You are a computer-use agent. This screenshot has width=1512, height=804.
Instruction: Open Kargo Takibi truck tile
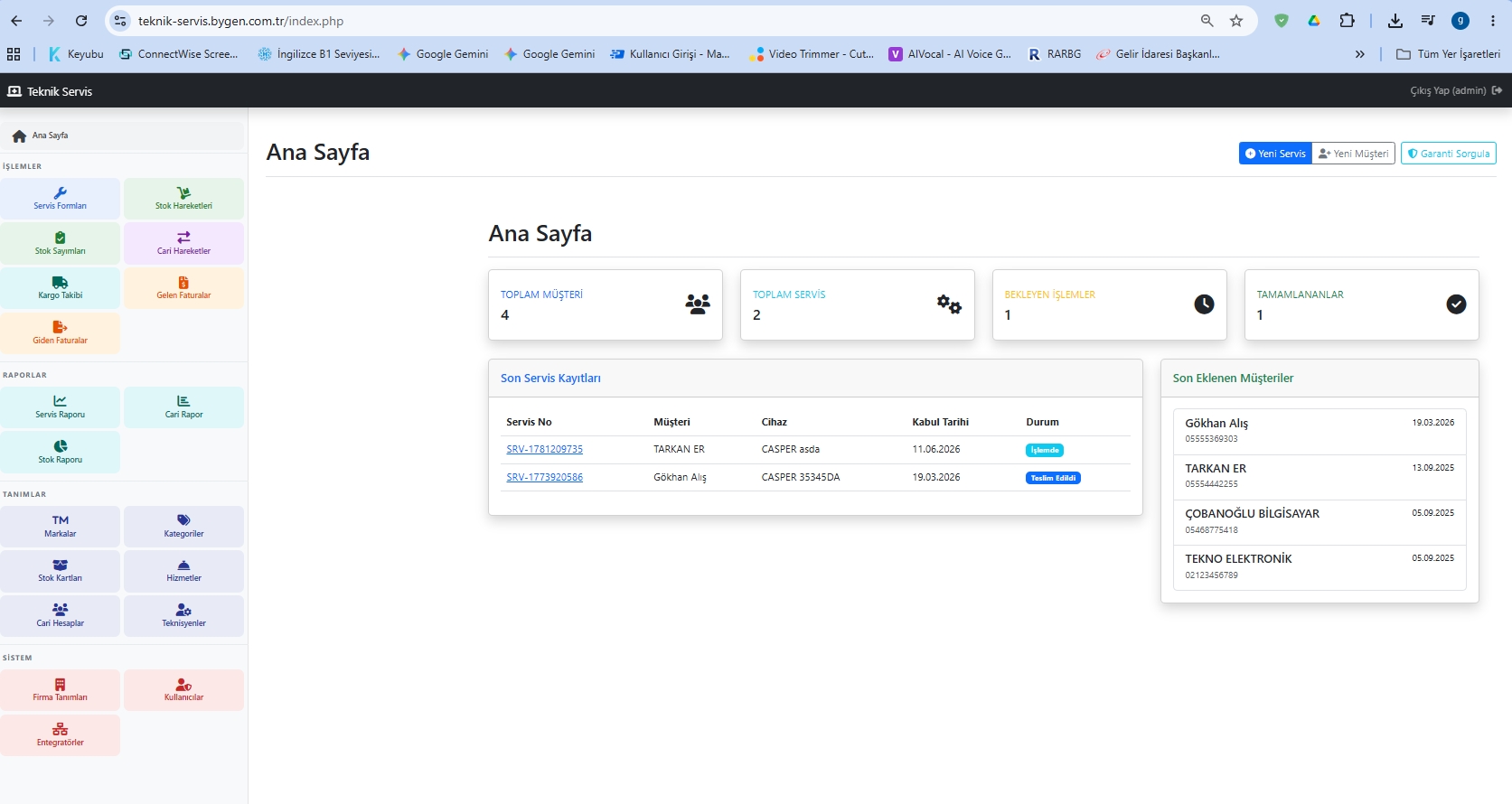(61, 288)
